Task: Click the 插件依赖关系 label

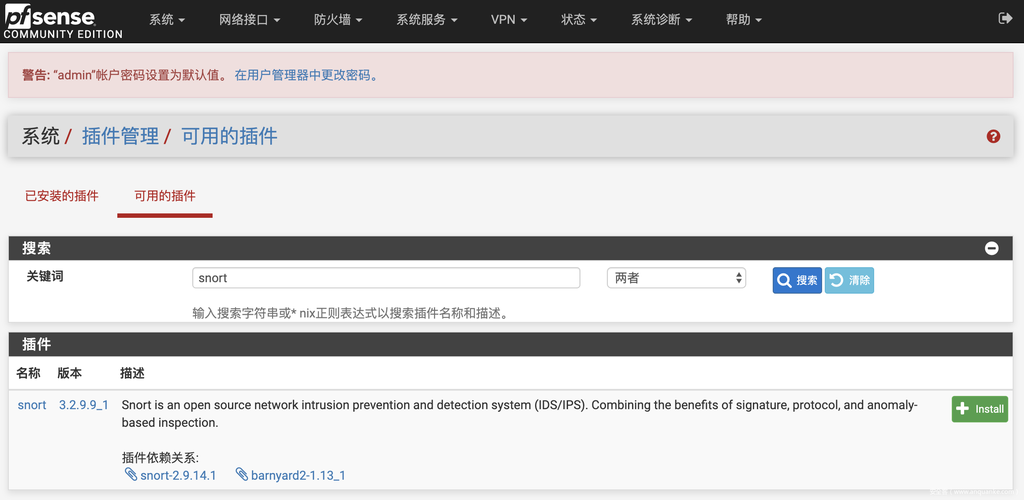Action: coord(160,458)
